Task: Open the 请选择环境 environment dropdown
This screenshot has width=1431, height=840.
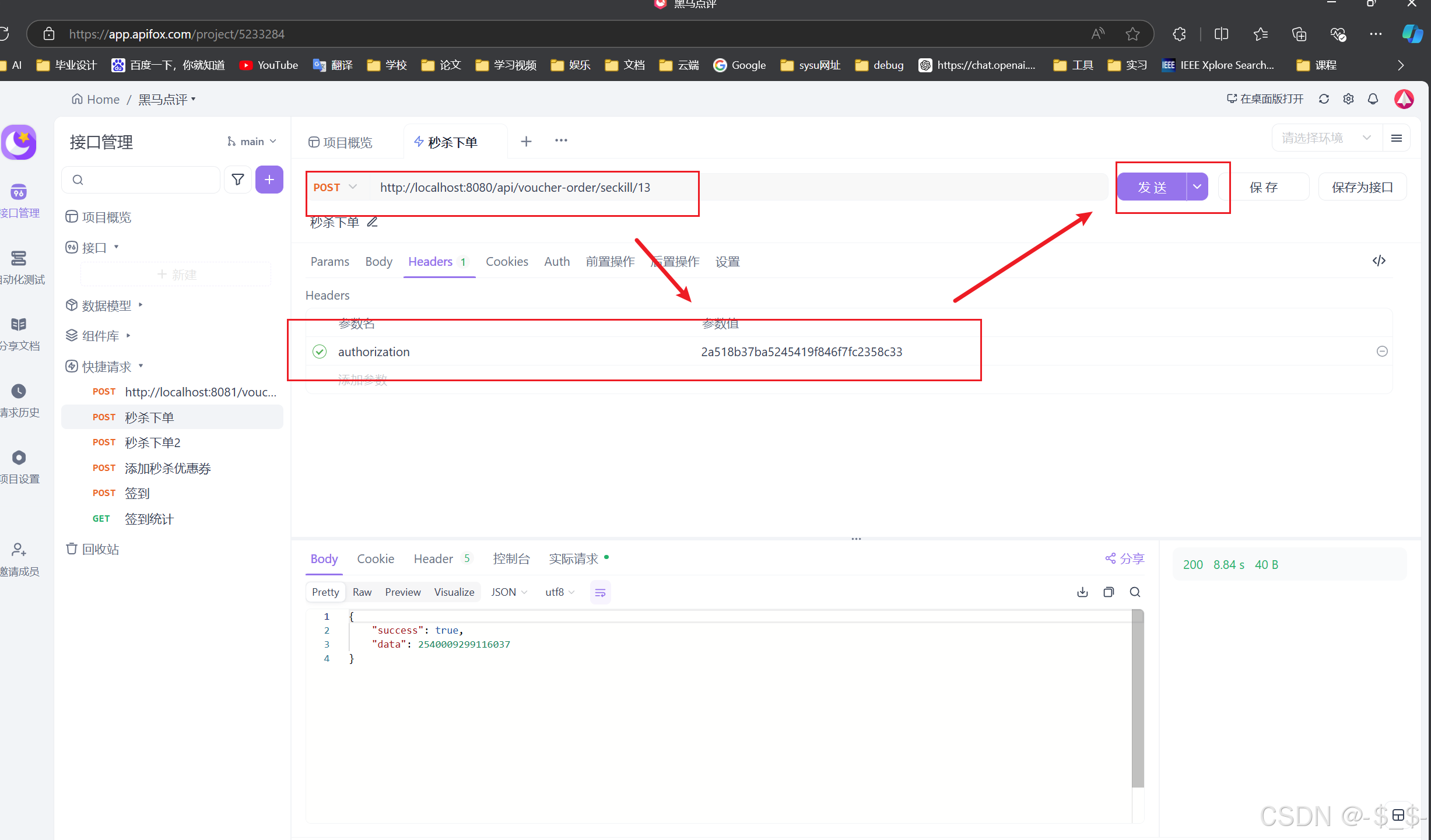Action: pos(1326,138)
